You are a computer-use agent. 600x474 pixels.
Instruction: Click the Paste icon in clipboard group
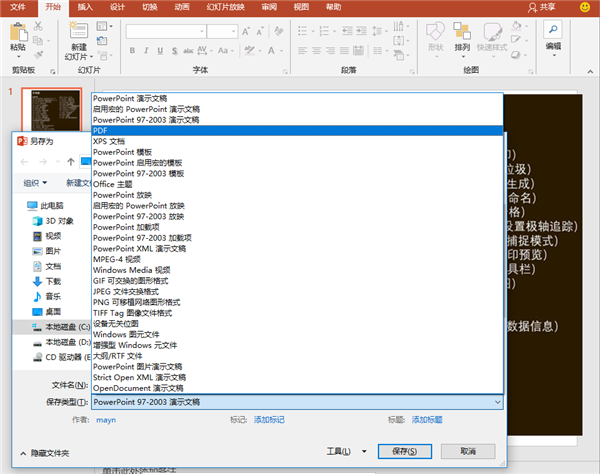click(x=18, y=32)
